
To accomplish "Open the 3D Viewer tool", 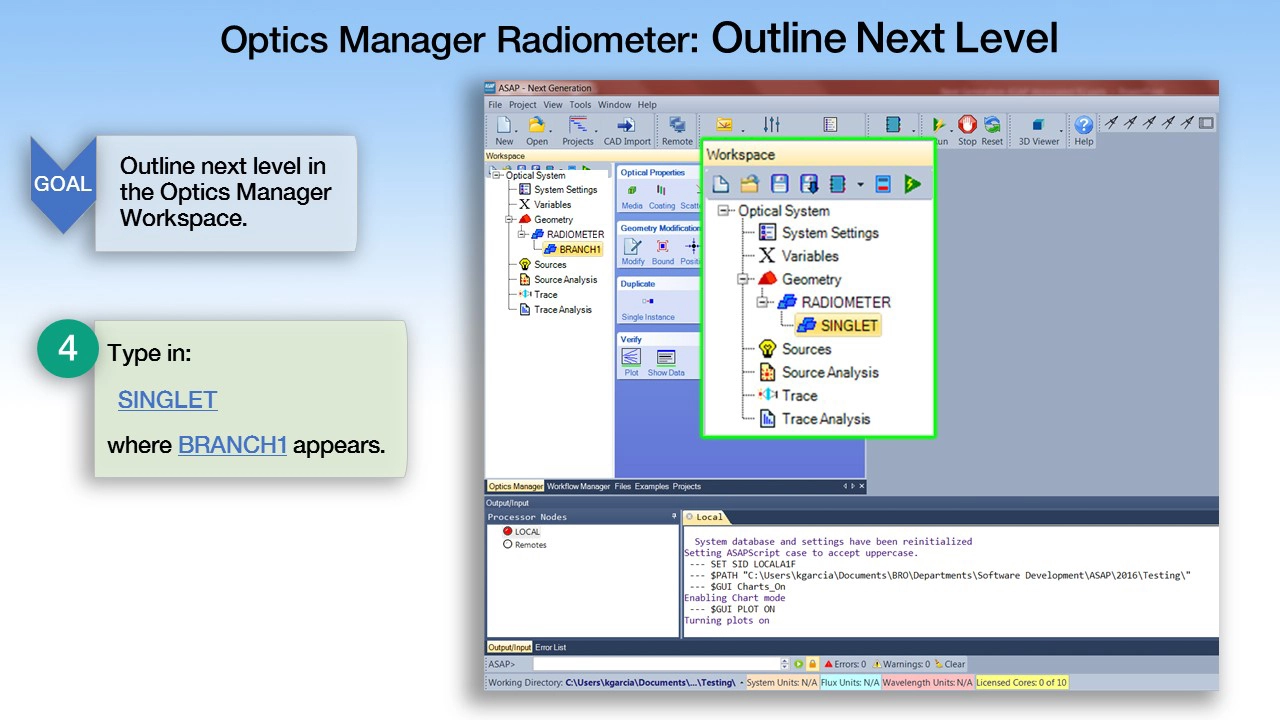I will 1038,126.
